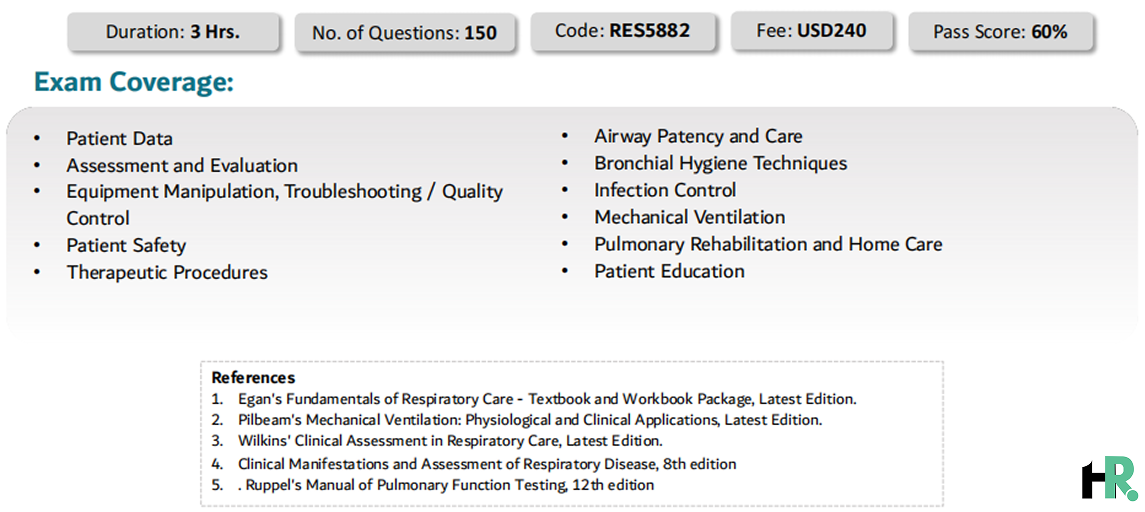Select Pulmonary Rehabilitation and Home Care
Screen dimensions: 1145x512
[x=768, y=244]
